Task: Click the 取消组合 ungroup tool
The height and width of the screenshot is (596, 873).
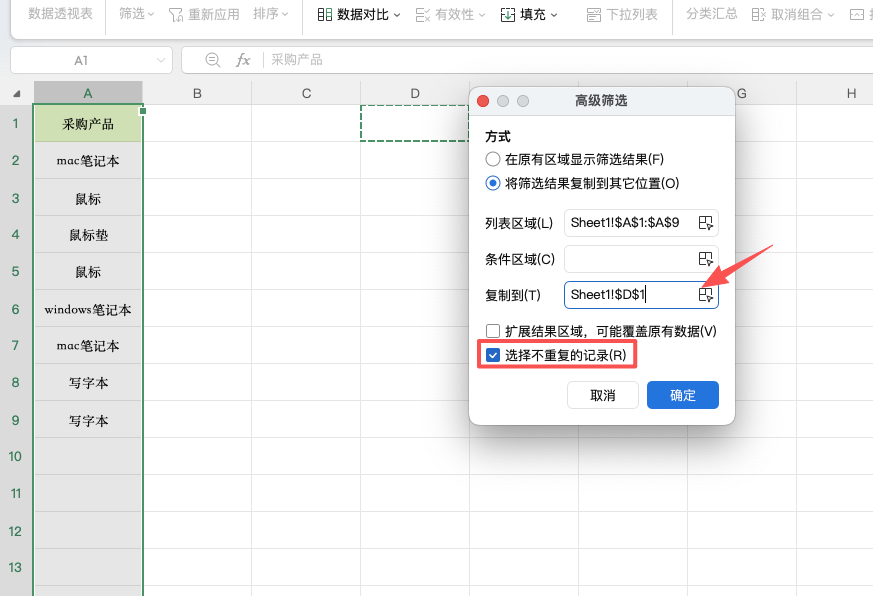Action: 792,14
